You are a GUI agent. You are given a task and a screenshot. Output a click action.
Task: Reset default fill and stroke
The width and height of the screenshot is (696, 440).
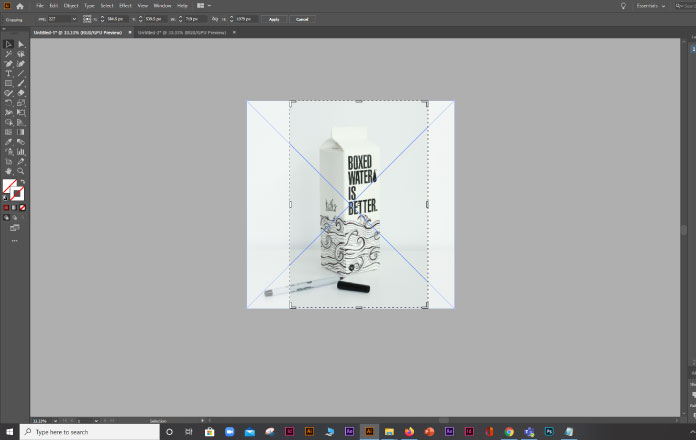tap(6, 198)
